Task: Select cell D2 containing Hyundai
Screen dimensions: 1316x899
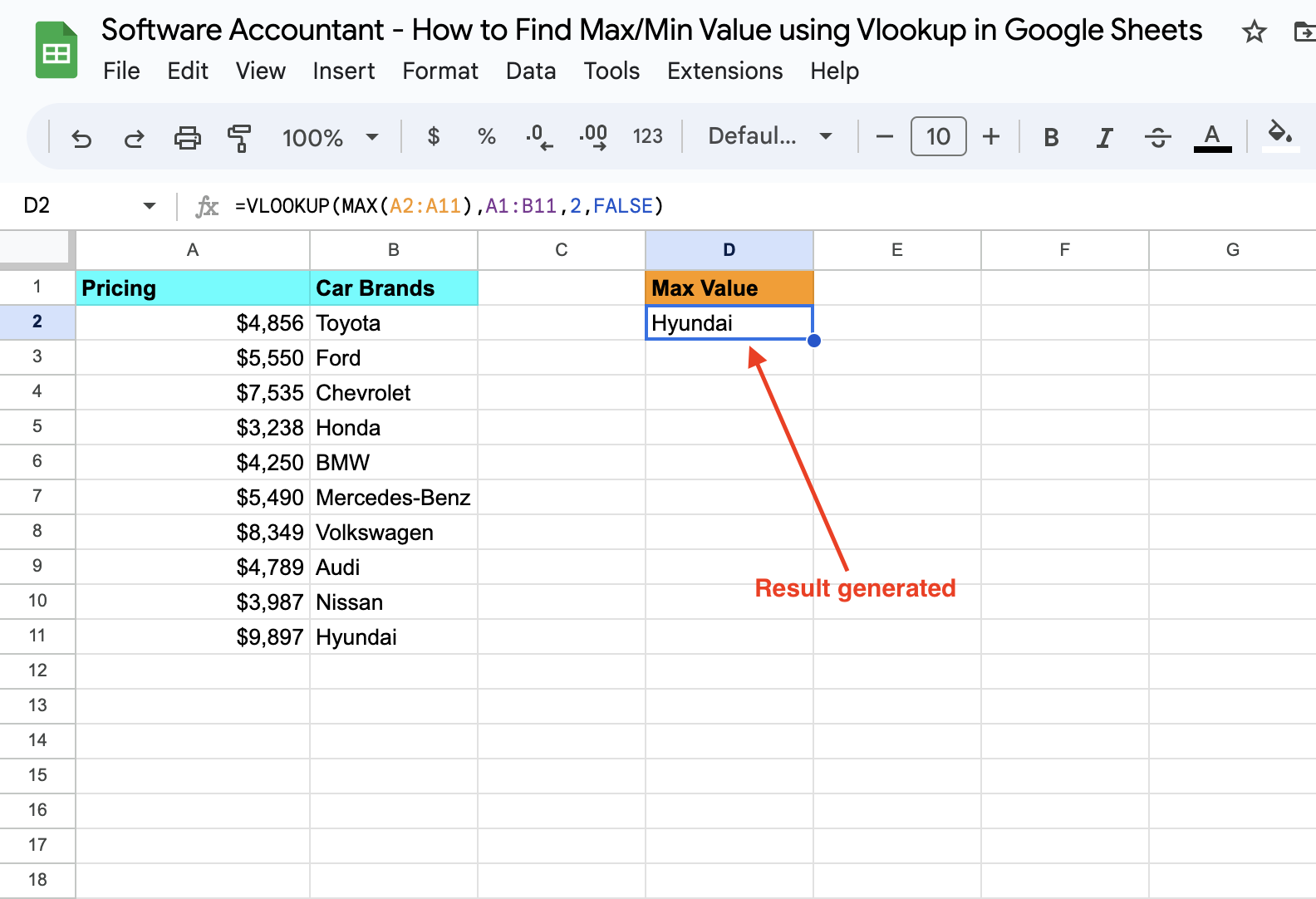Action: [729, 323]
